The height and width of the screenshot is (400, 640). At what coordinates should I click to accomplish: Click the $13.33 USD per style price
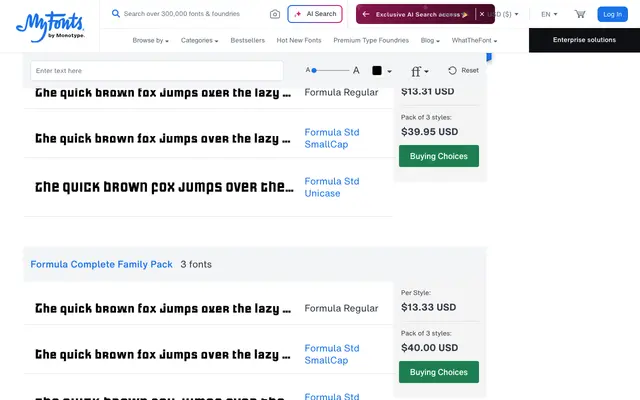click(x=429, y=307)
